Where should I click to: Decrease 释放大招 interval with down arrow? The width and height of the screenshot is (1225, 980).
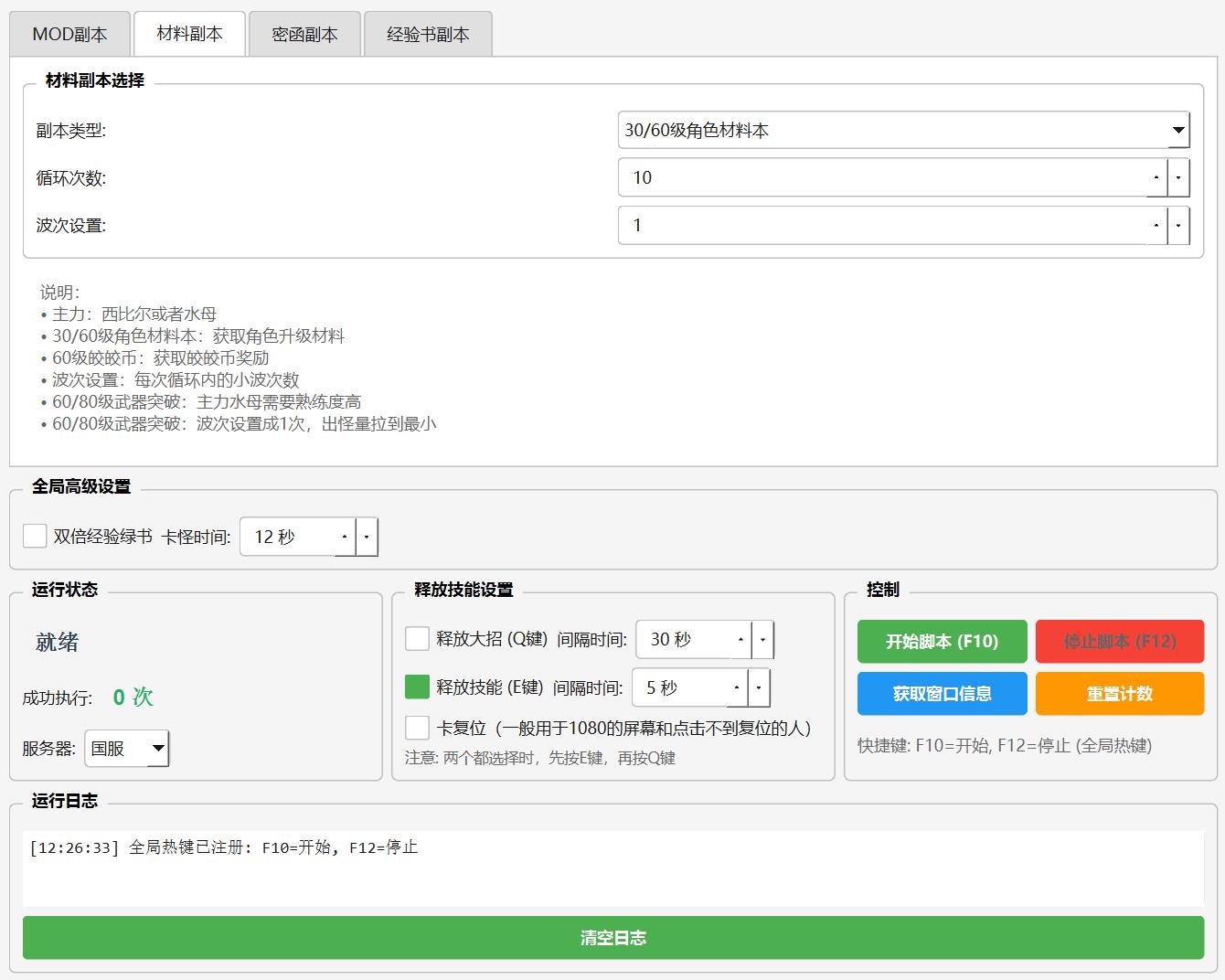763,640
